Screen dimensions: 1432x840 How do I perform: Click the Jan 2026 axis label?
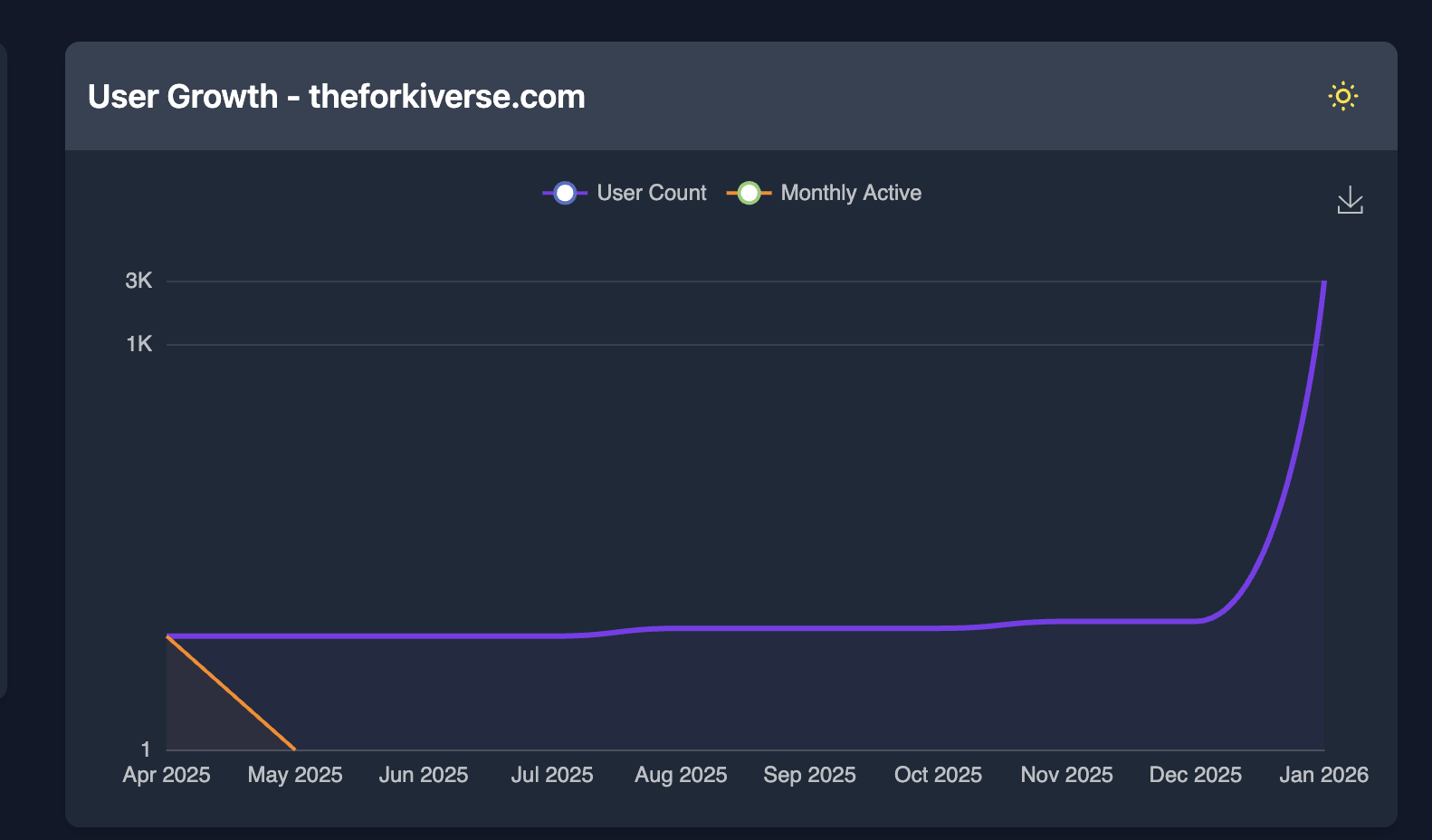click(x=1323, y=775)
